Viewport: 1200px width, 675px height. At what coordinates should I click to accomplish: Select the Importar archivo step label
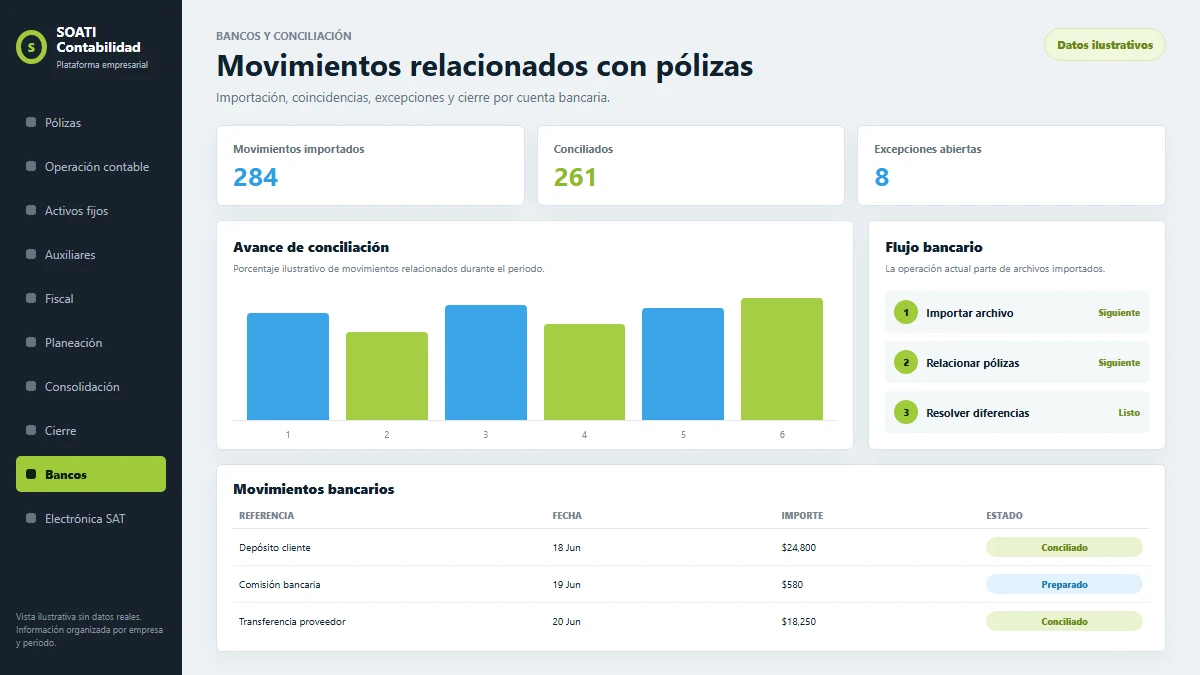970,313
